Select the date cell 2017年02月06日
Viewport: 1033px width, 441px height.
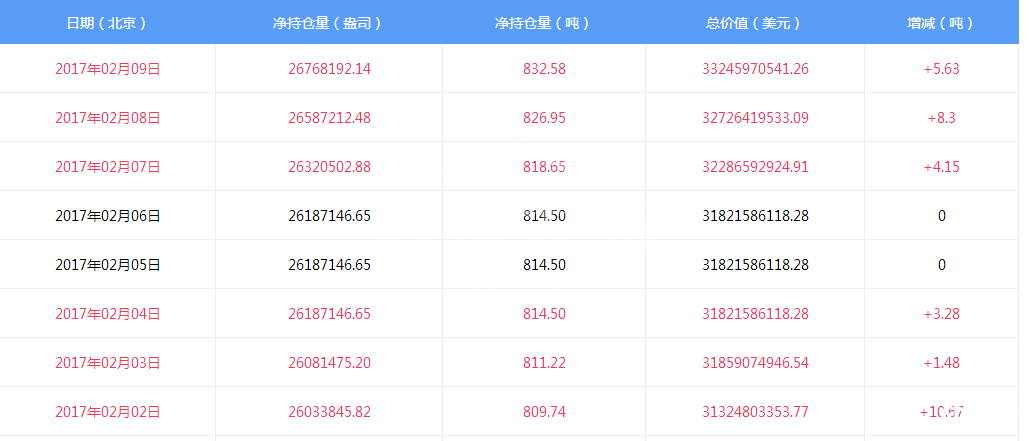[x=107, y=216]
